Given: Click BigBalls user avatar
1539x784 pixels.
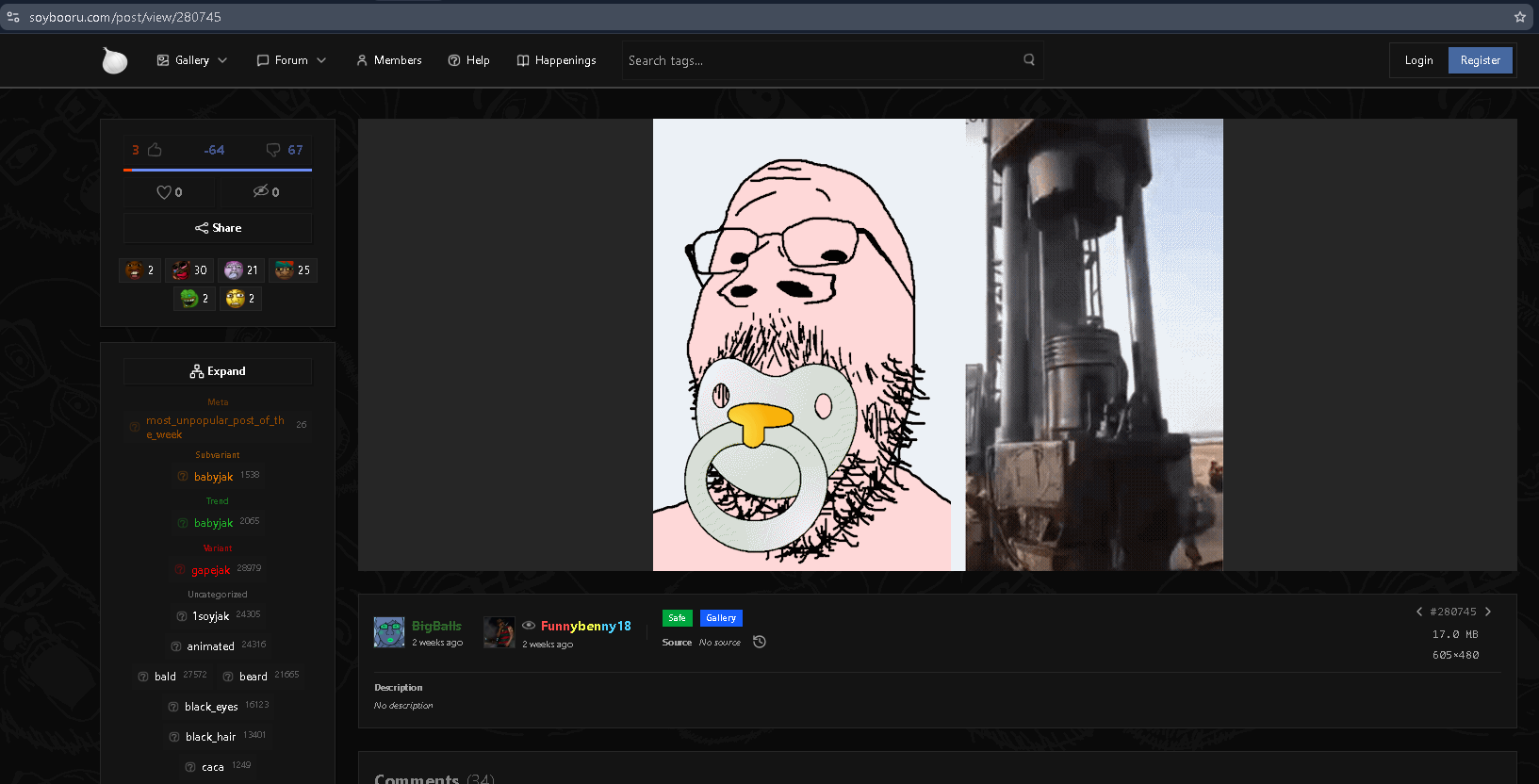Looking at the screenshot, I should pos(389,632).
